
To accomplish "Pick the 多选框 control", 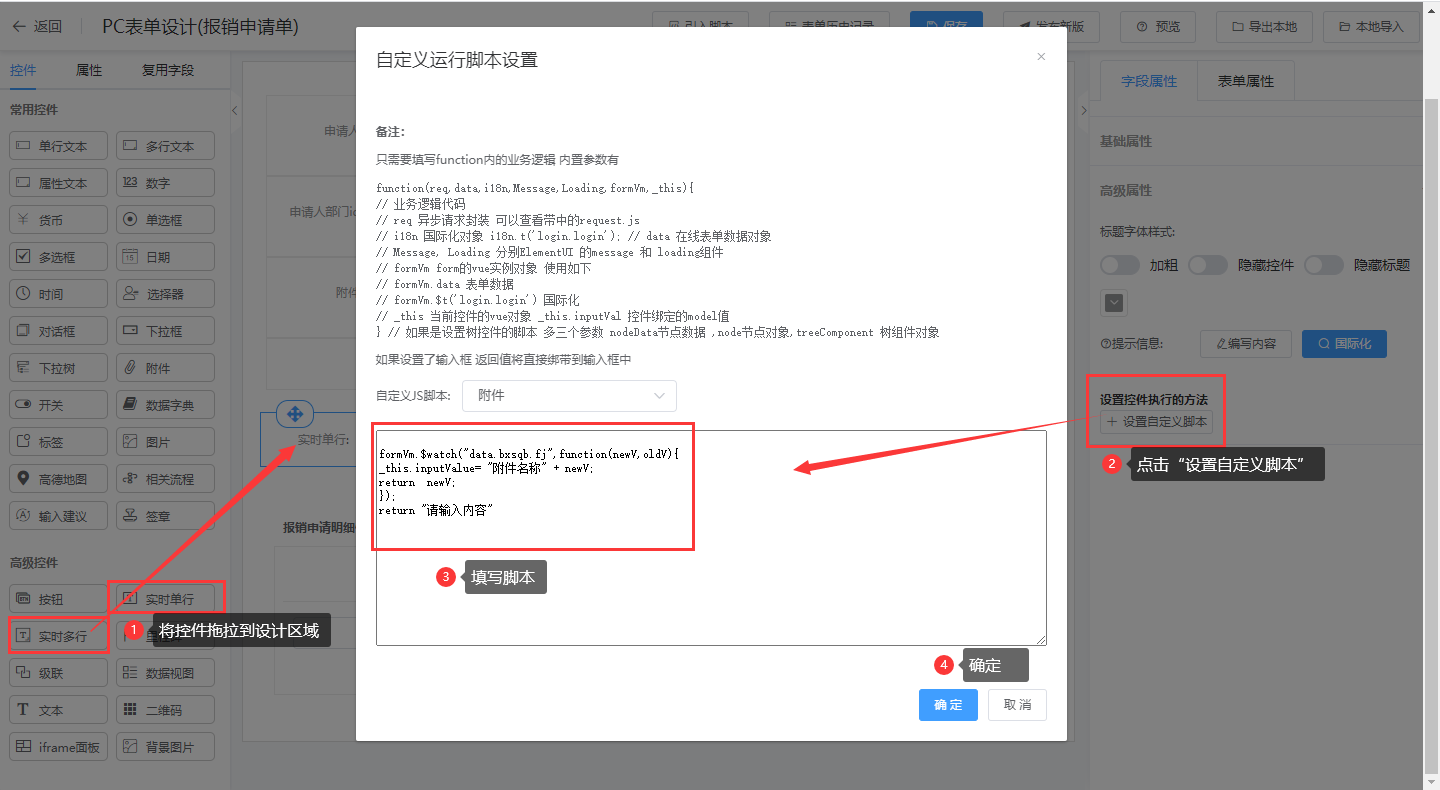I will coord(58,257).
